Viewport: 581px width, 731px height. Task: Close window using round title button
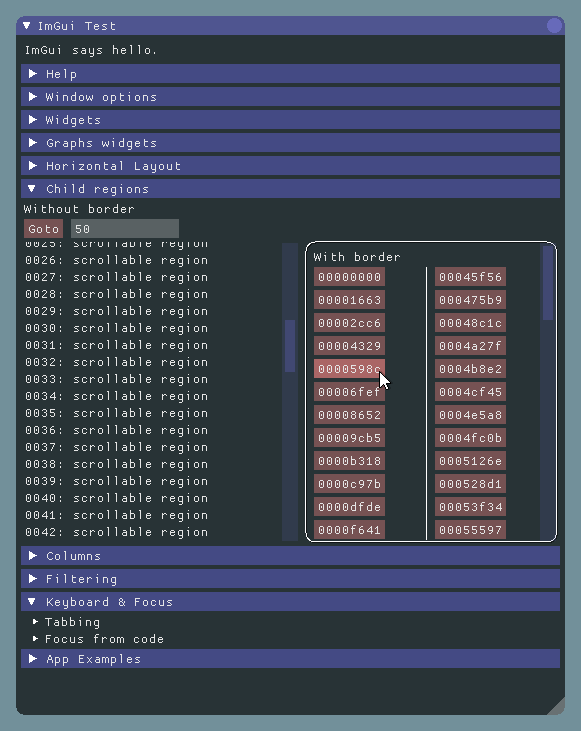[554, 26]
